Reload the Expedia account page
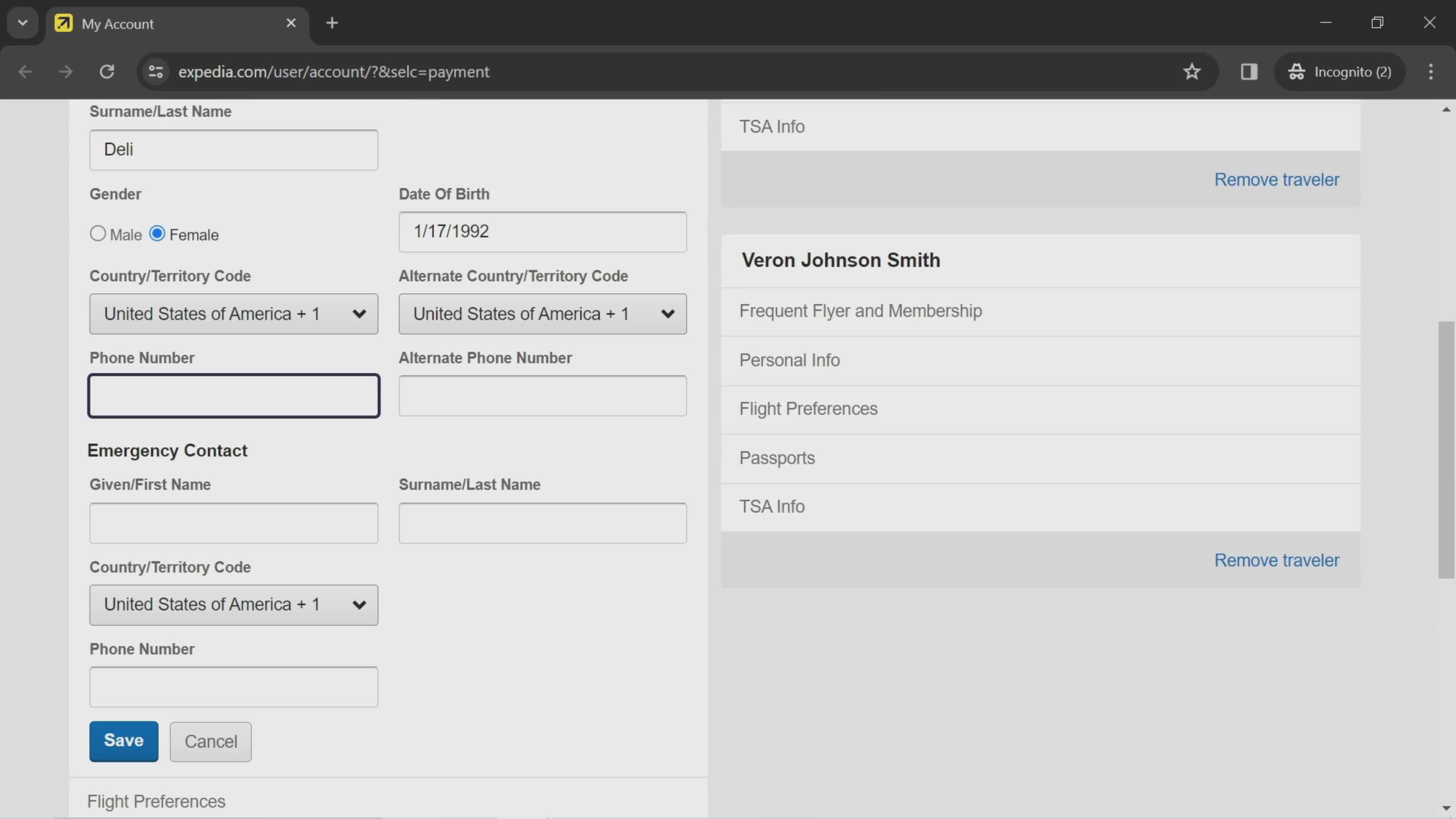 (x=107, y=72)
